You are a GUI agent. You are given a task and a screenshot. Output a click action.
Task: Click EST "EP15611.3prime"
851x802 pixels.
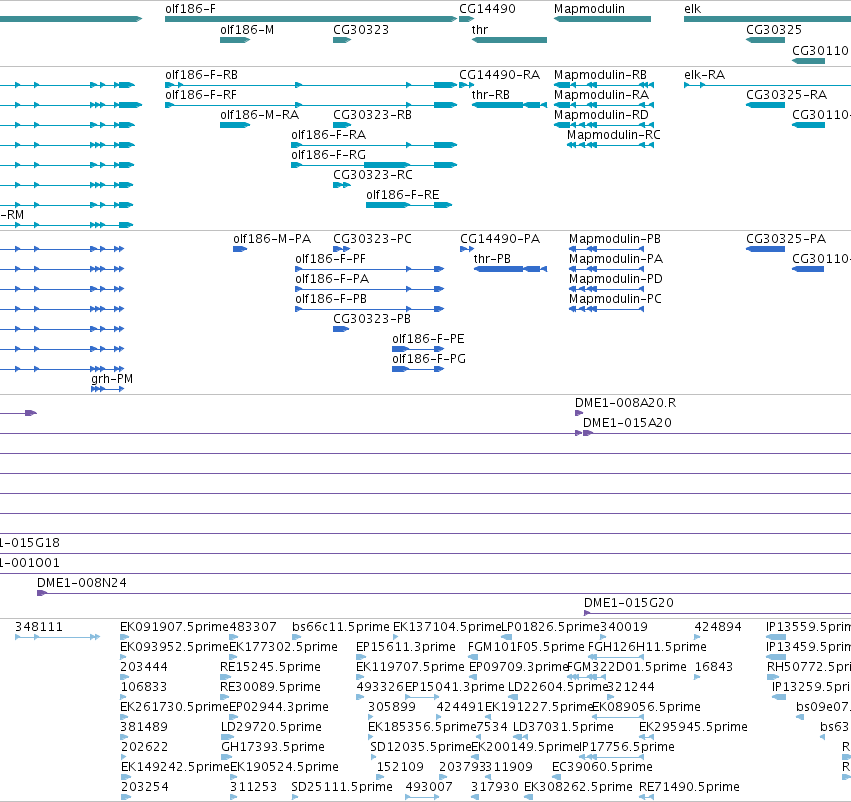click(x=405, y=647)
